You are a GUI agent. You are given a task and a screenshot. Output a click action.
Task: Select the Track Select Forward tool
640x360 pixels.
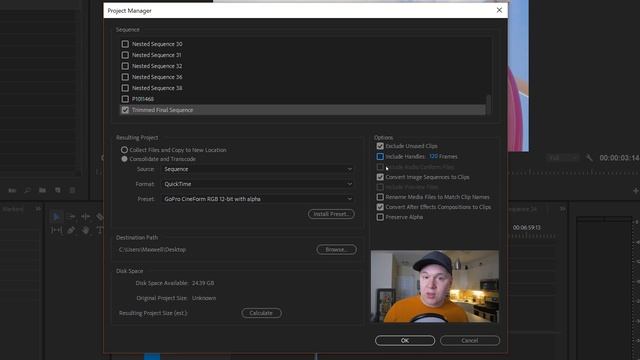[71, 216]
